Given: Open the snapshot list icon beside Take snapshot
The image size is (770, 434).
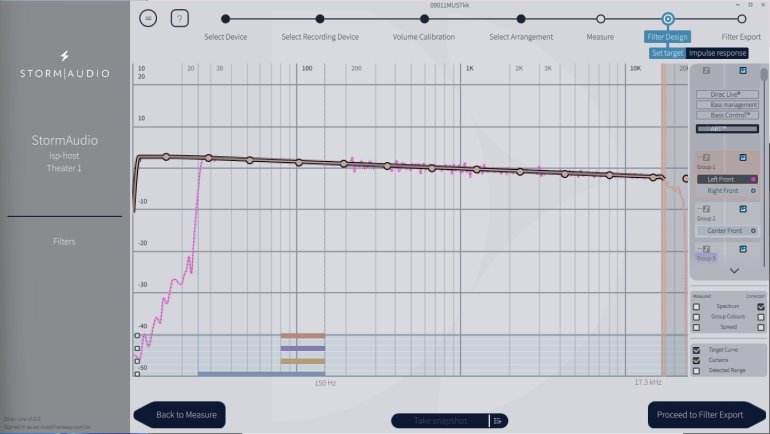Looking at the screenshot, I should pyautogui.click(x=497, y=421).
